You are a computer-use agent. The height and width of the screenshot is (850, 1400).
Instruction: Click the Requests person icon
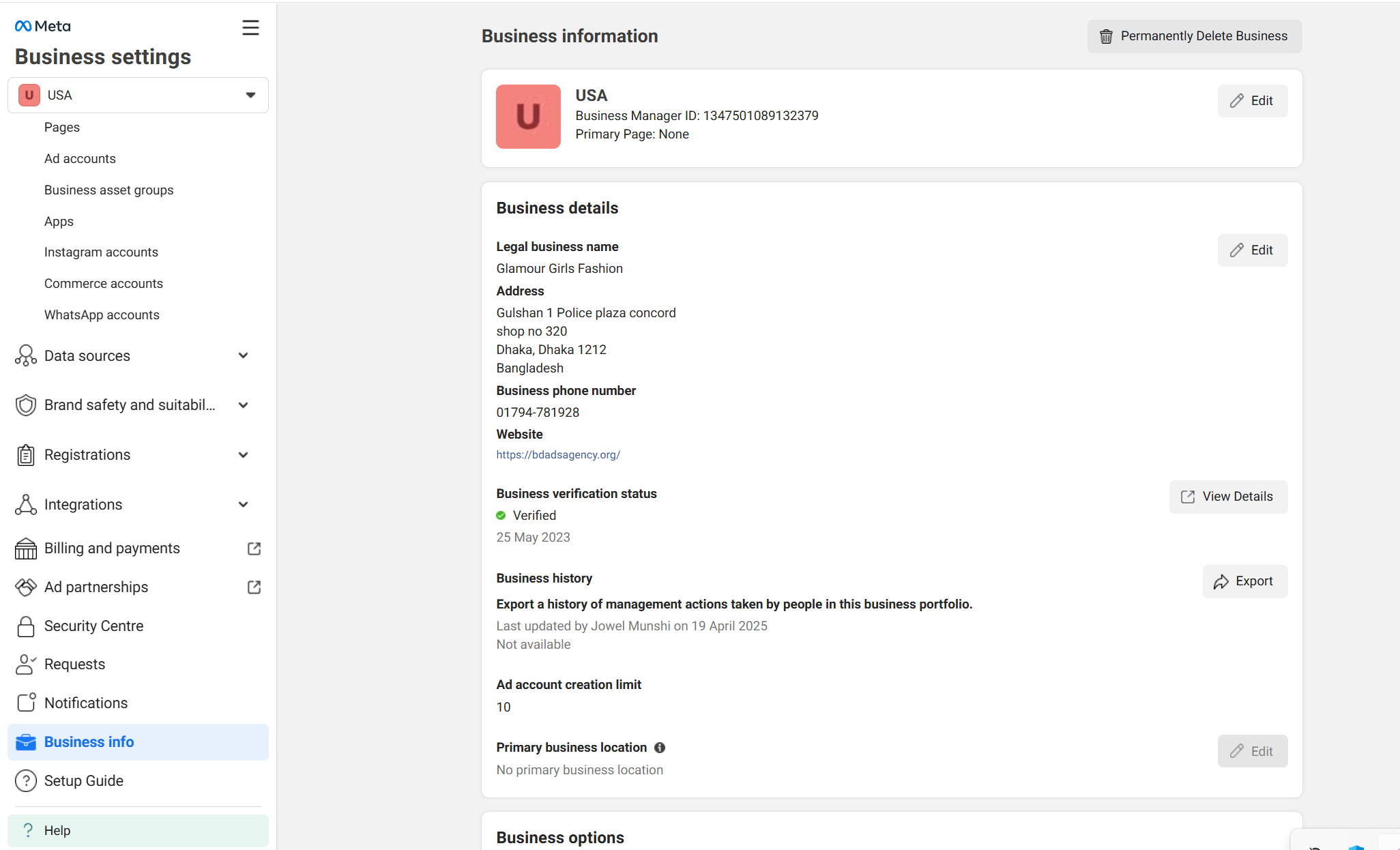pyautogui.click(x=26, y=664)
